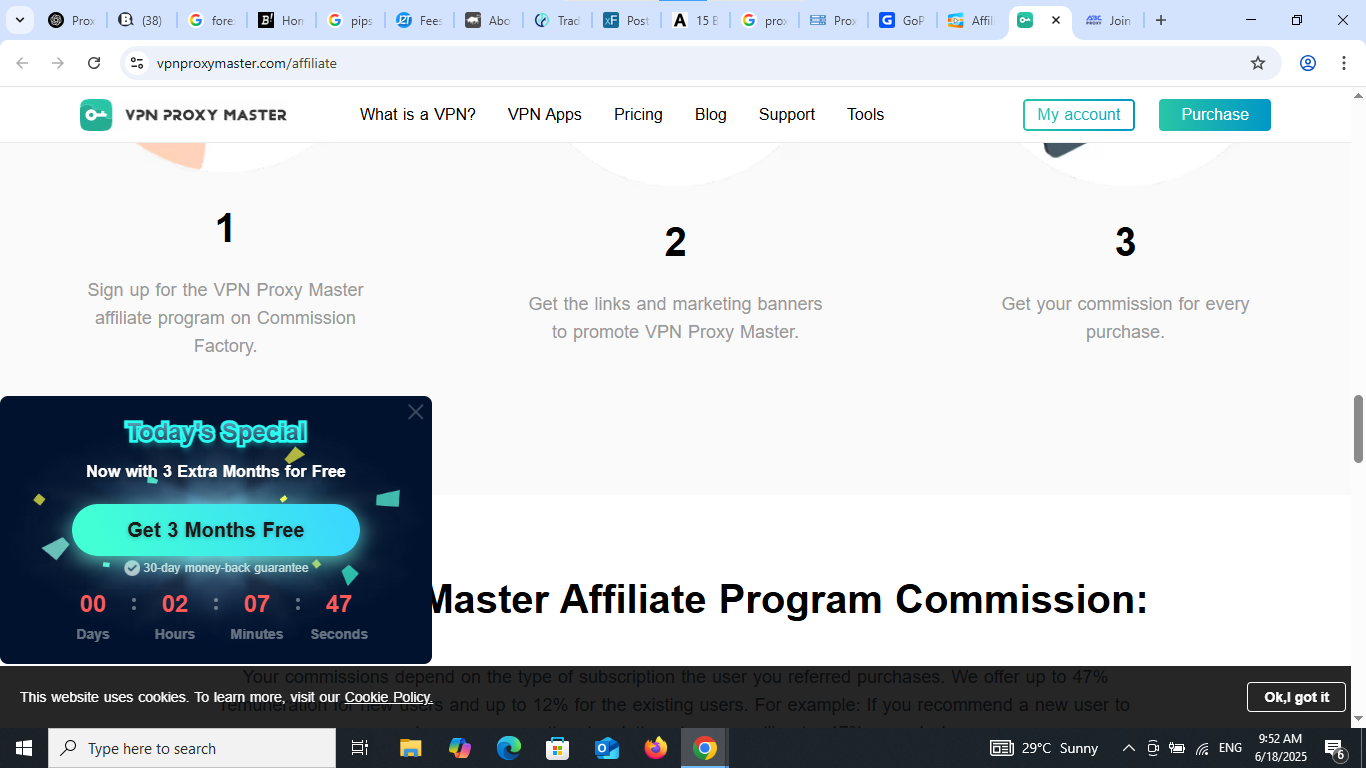Open the Wi-Fi network tray icon
The width and height of the screenshot is (1366, 768).
pos(1202,748)
